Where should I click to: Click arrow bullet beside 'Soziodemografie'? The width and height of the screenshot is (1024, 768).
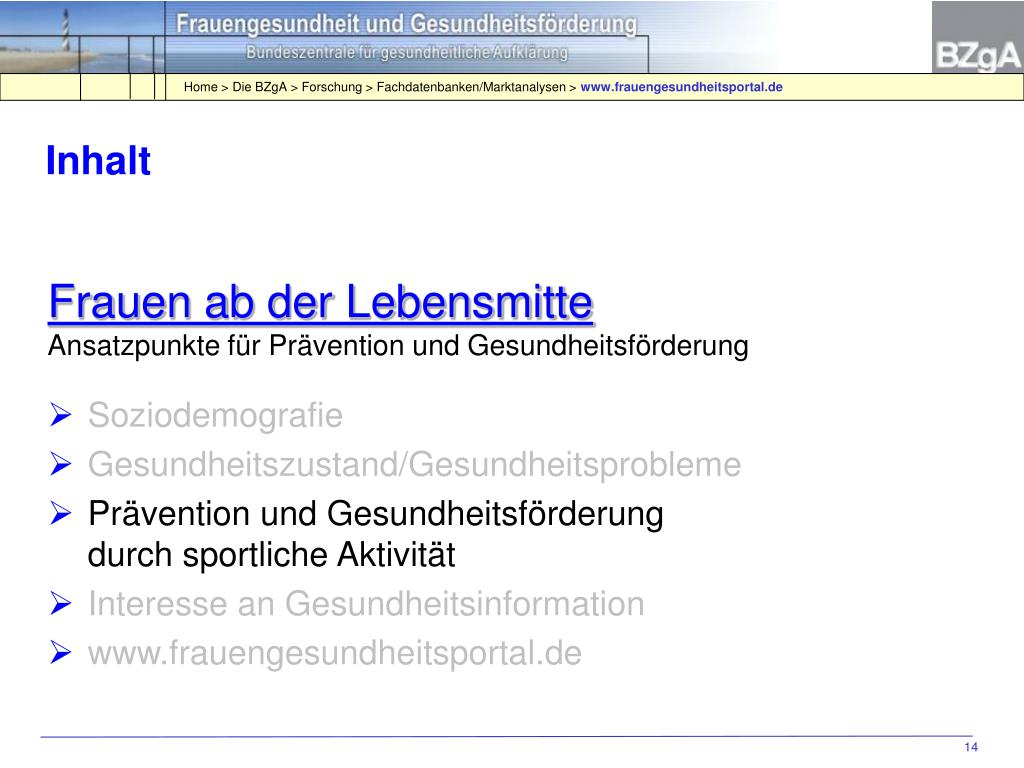tap(60, 415)
